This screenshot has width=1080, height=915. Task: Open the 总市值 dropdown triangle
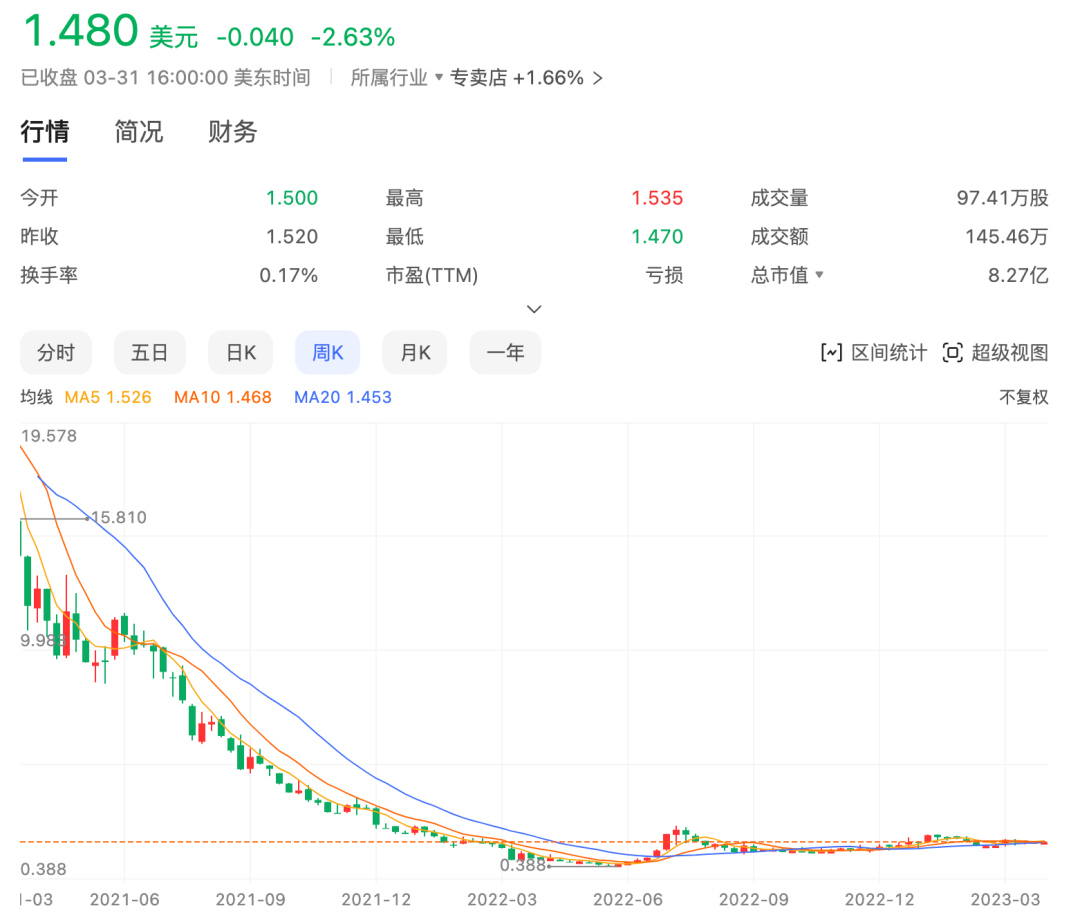tap(820, 275)
